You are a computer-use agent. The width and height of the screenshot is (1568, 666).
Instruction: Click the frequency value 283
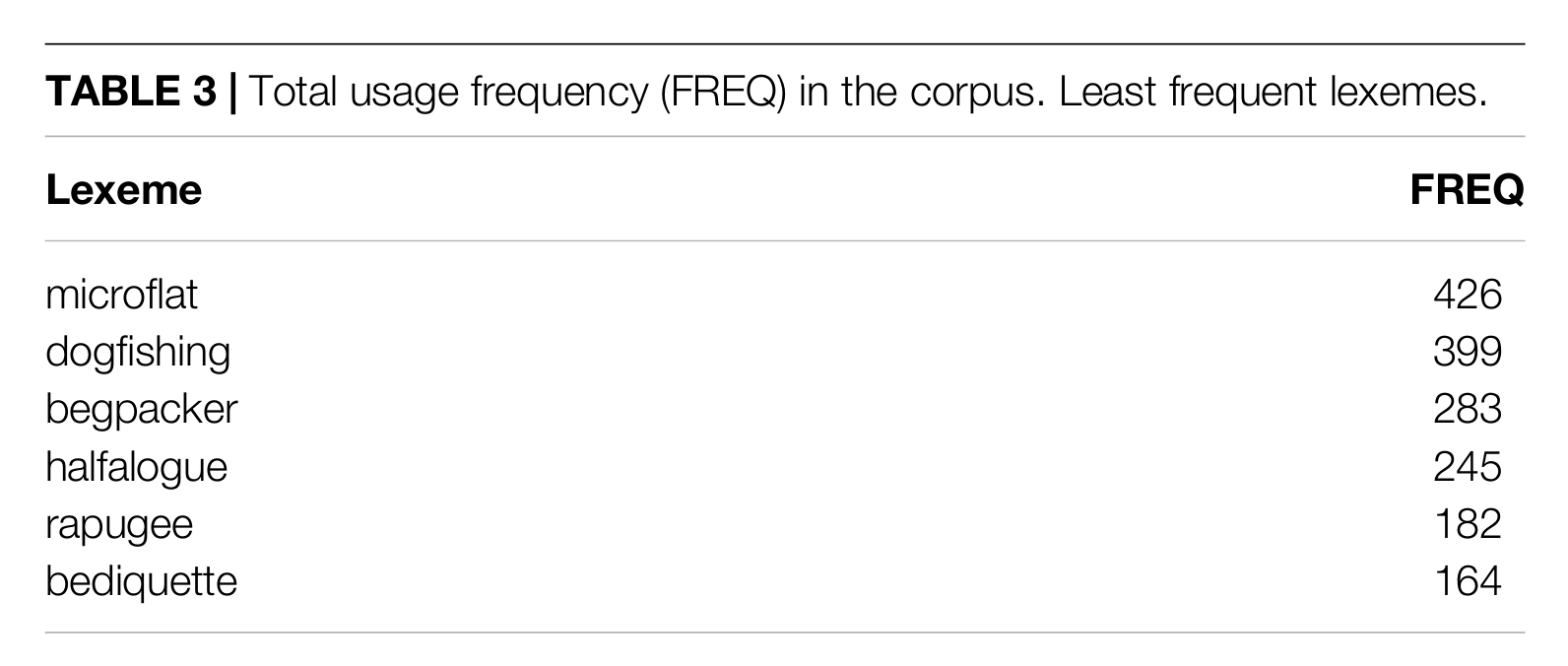1467,409
